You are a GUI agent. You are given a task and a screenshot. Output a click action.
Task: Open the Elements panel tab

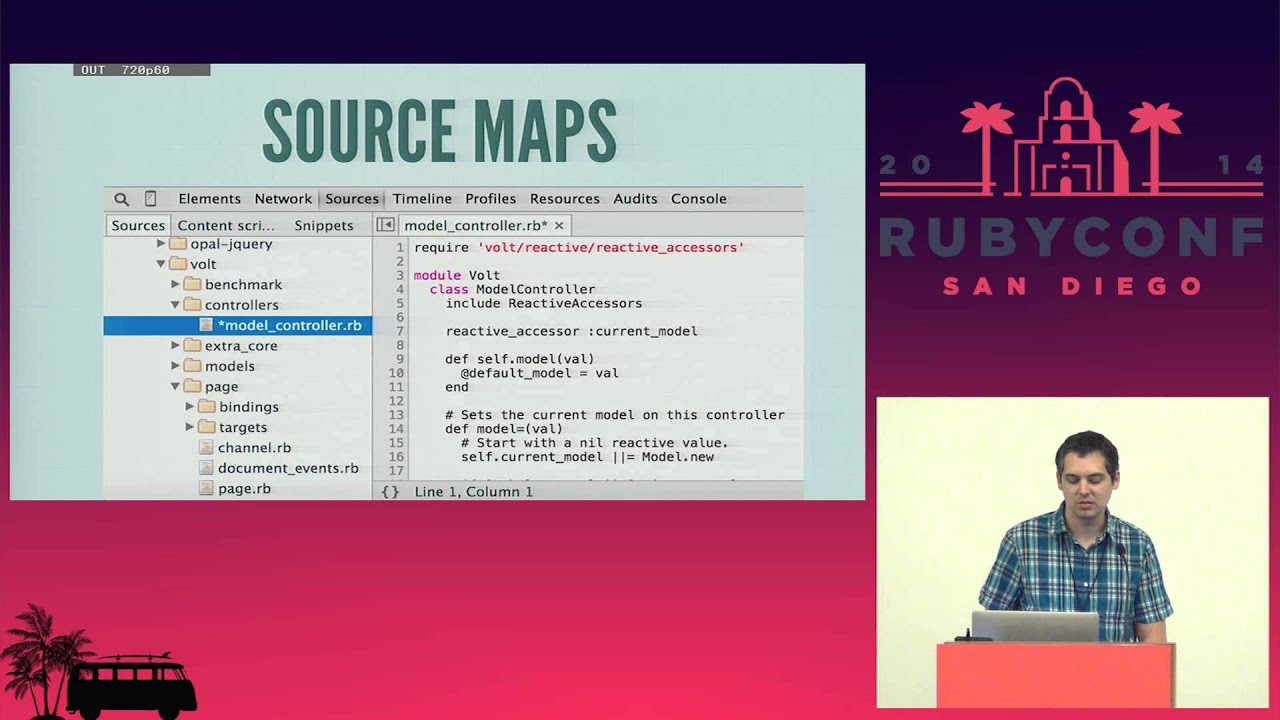pyautogui.click(x=209, y=199)
